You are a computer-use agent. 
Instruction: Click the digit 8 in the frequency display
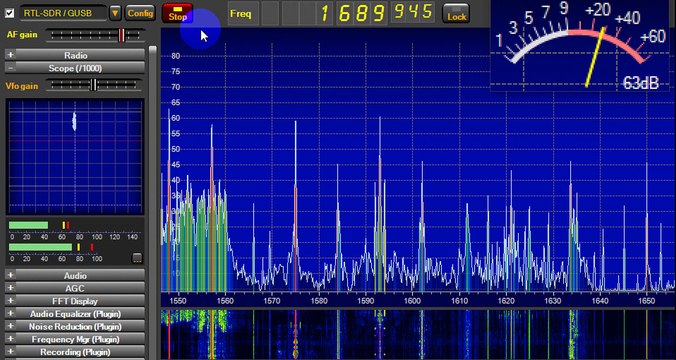(x=362, y=13)
